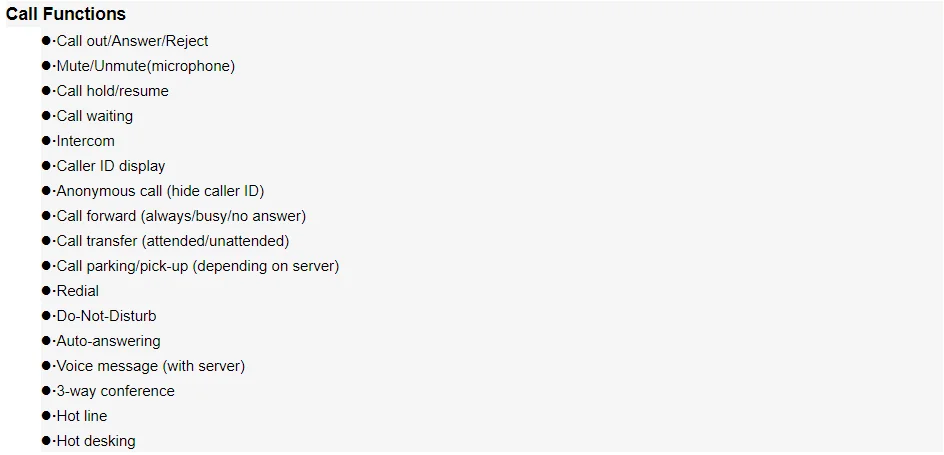944x455 pixels.
Task: Click 'Call parking/pick-up (depending on server)' item
Action: pyautogui.click(x=197, y=266)
